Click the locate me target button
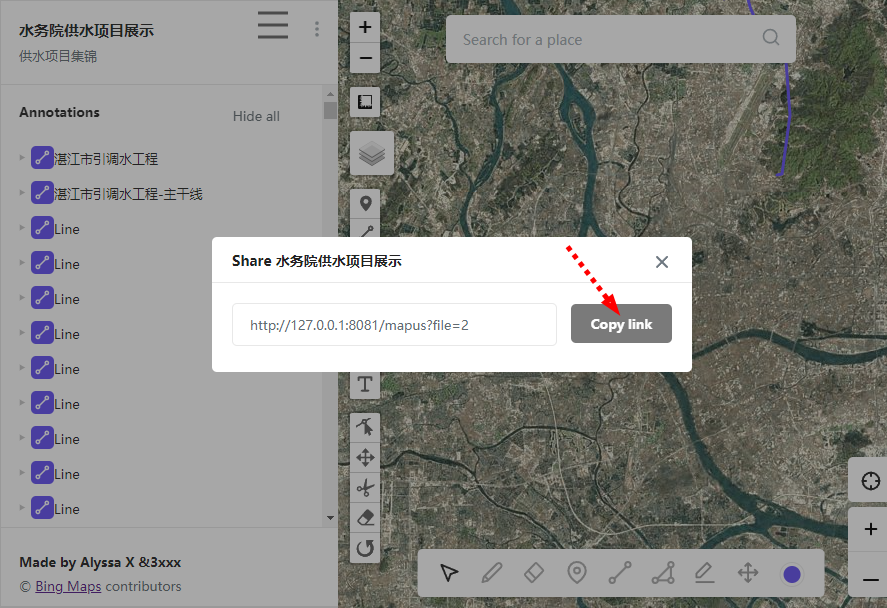Viewport: 887px width, 608px height. pos(869,481)
